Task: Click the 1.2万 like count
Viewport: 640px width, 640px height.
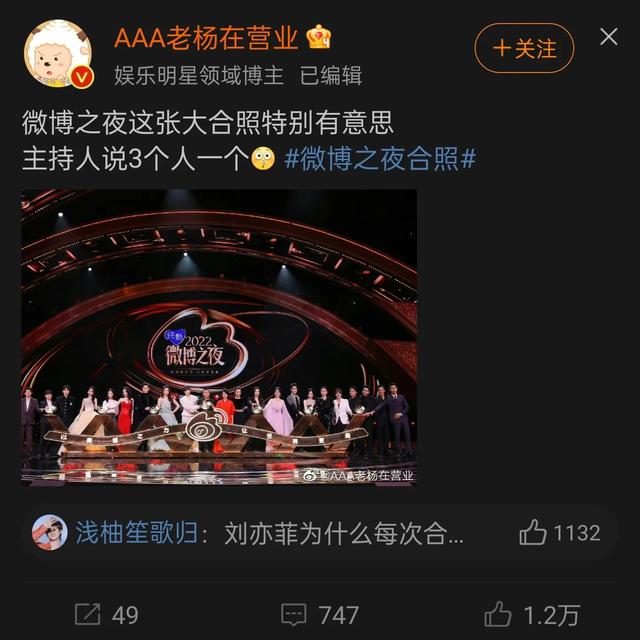Action: [551, 615]
